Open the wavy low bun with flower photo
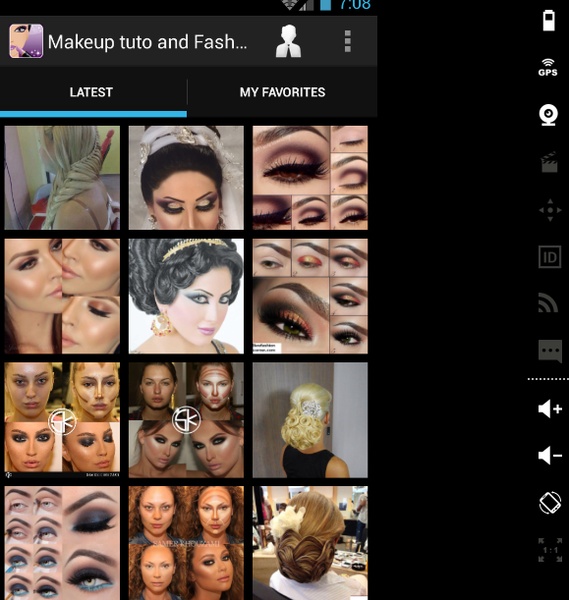This screenshot has width=569, height=600. click(310, 543)
